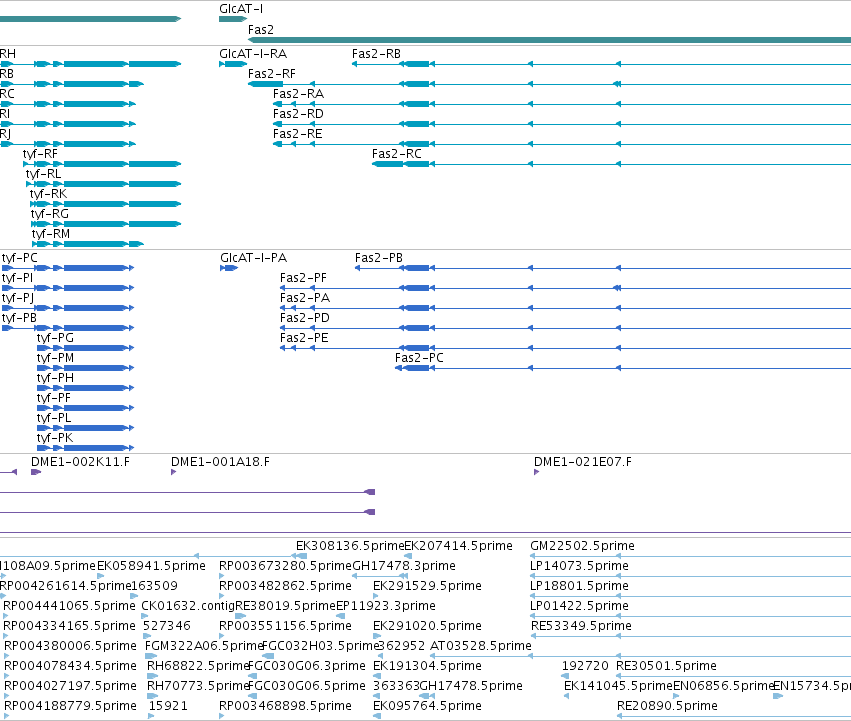This screenshot has width=851, height=721.
Task: Select the EK207414.5prime EST label
Action: [x=459, y=546]
